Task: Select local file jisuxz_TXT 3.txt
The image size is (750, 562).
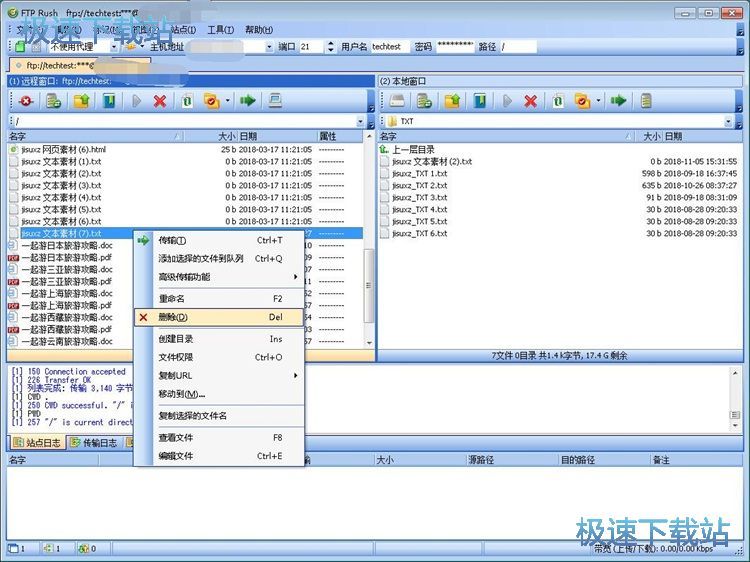Action: pos(419,198)
